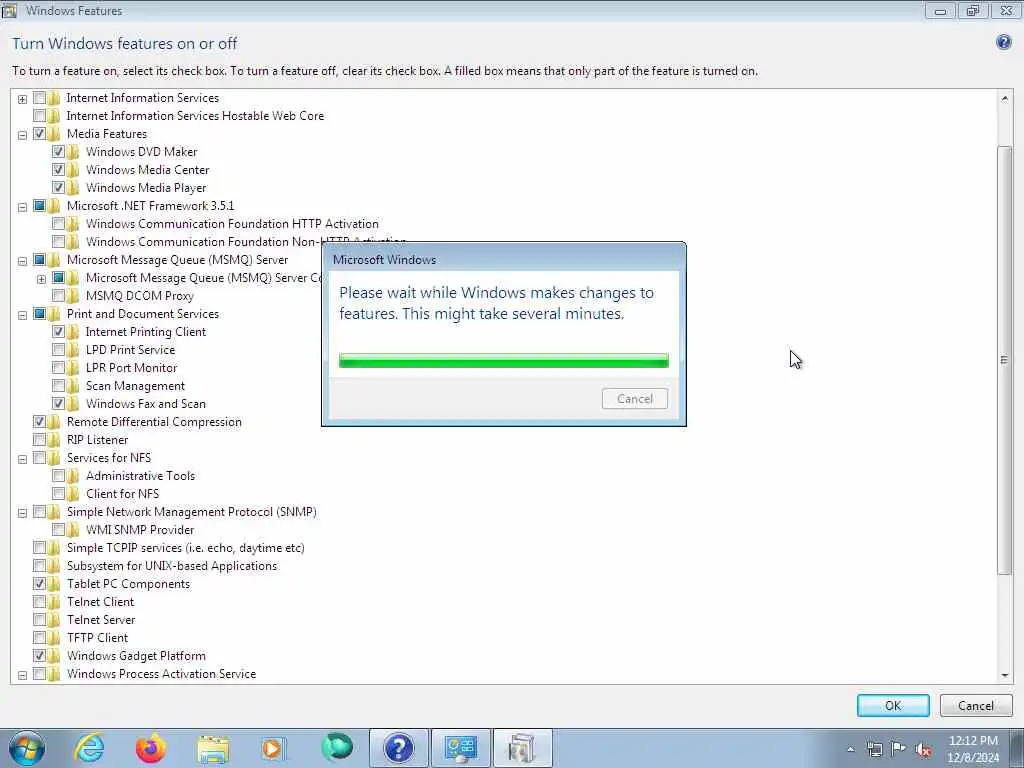The height and width of the screenshot is (768, 1024).
Task: Open Windows Explorer folder taskbar icon
Action: pos(213,749)
